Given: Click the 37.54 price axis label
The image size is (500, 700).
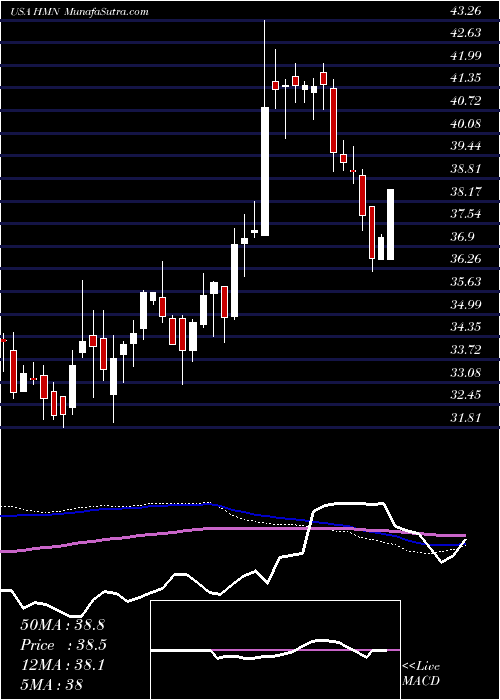Looking at the screenshot, I should point(466,214).
